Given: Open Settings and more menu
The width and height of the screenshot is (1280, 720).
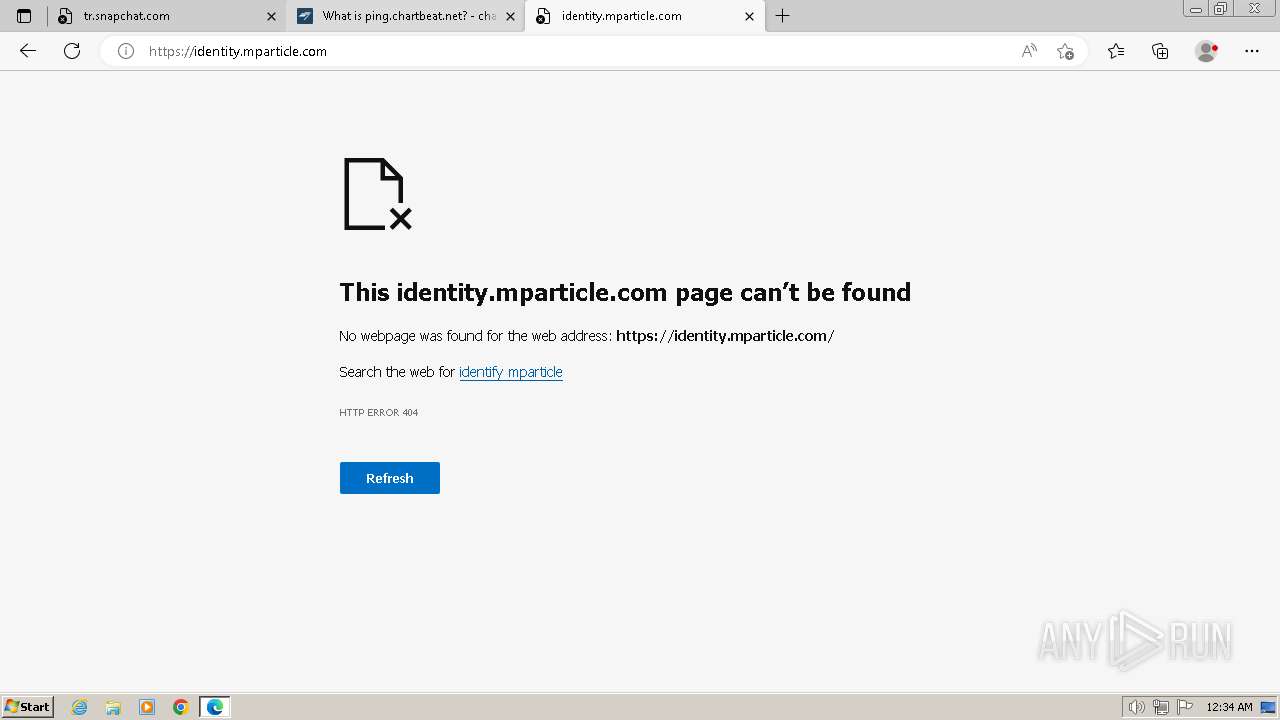Looking at the screenshot, I should (1252, 51).
